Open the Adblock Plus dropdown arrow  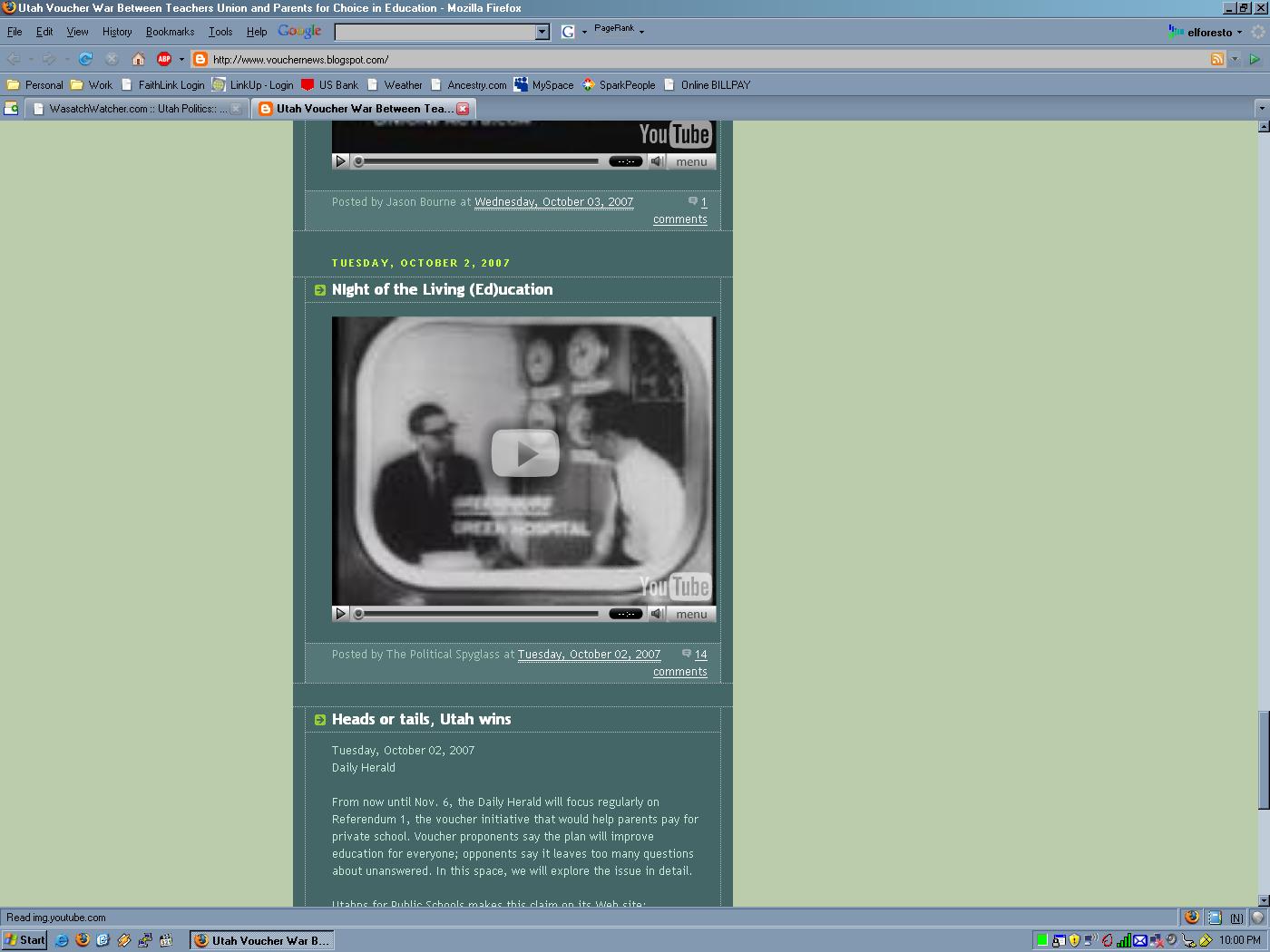181,59
